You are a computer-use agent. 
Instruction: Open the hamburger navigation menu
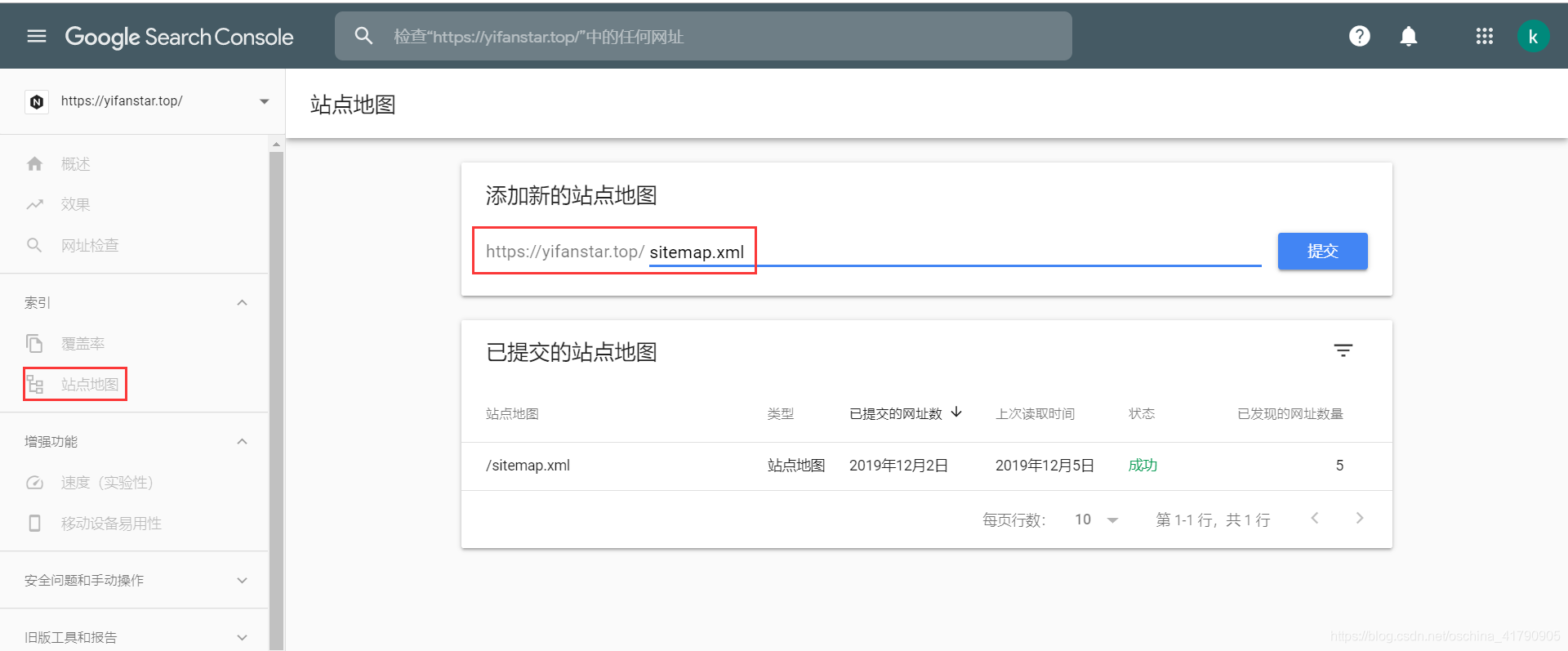pos(37,36)
